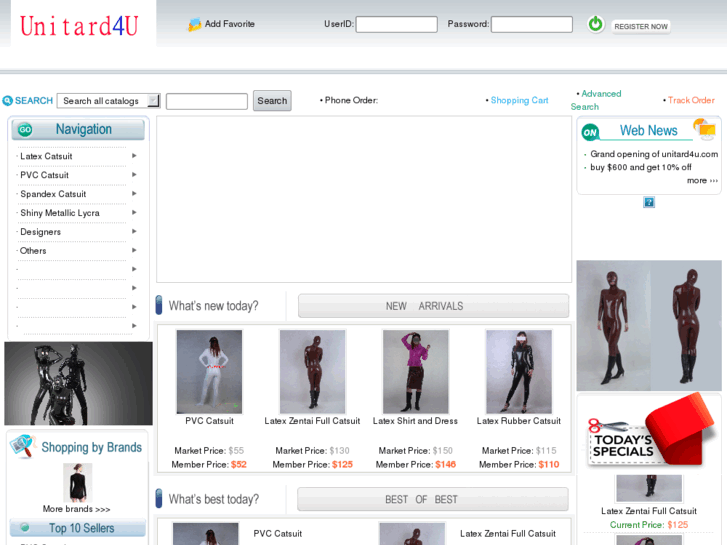Open the white PVC Catsuit thumbnail in new arrivals
The width and height of the screenshot is (727, 545).
pos(209,372)
